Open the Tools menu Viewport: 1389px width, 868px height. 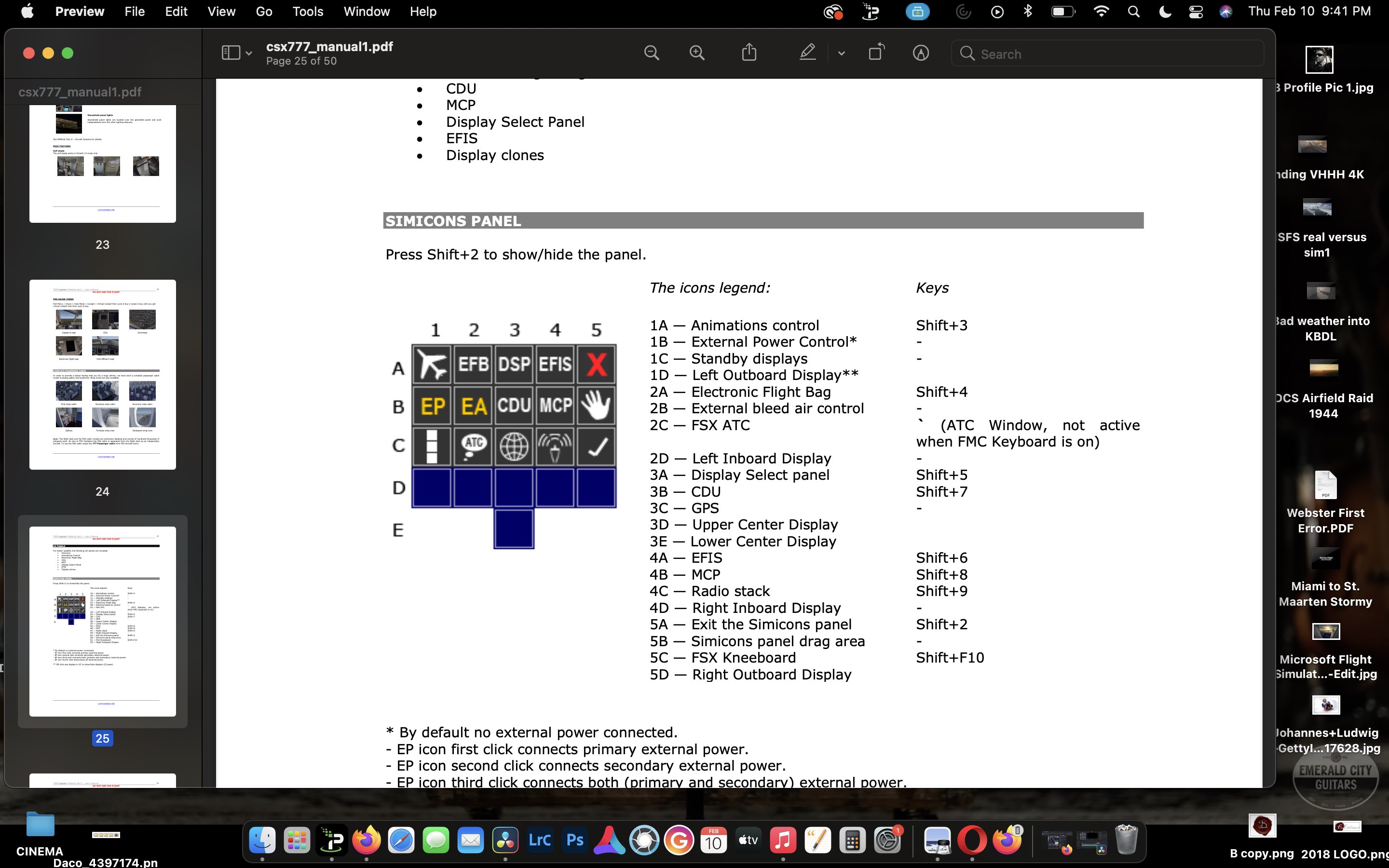[308, 11]
